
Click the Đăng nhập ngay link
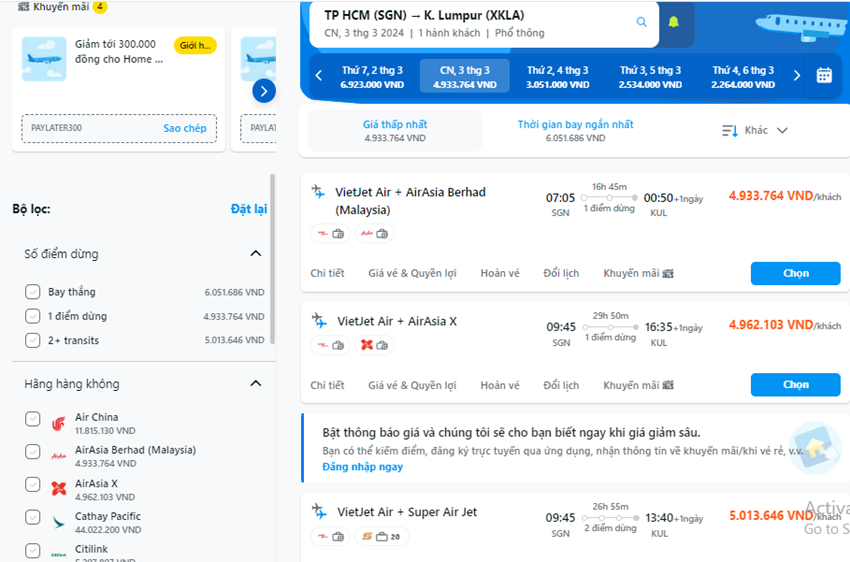[362, 467]
